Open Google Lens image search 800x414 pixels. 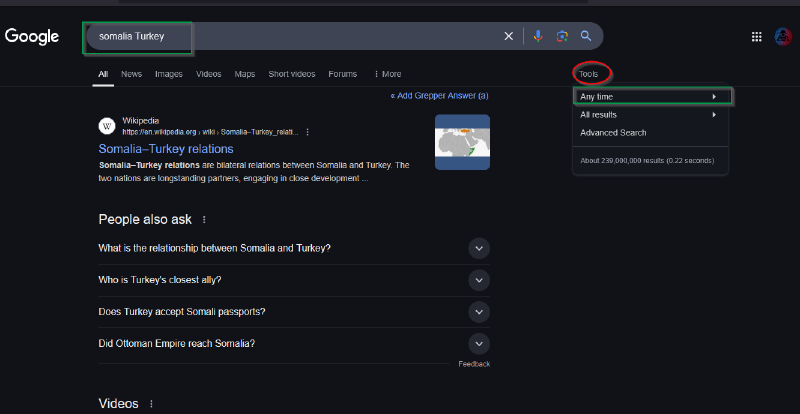pos(562,36)
